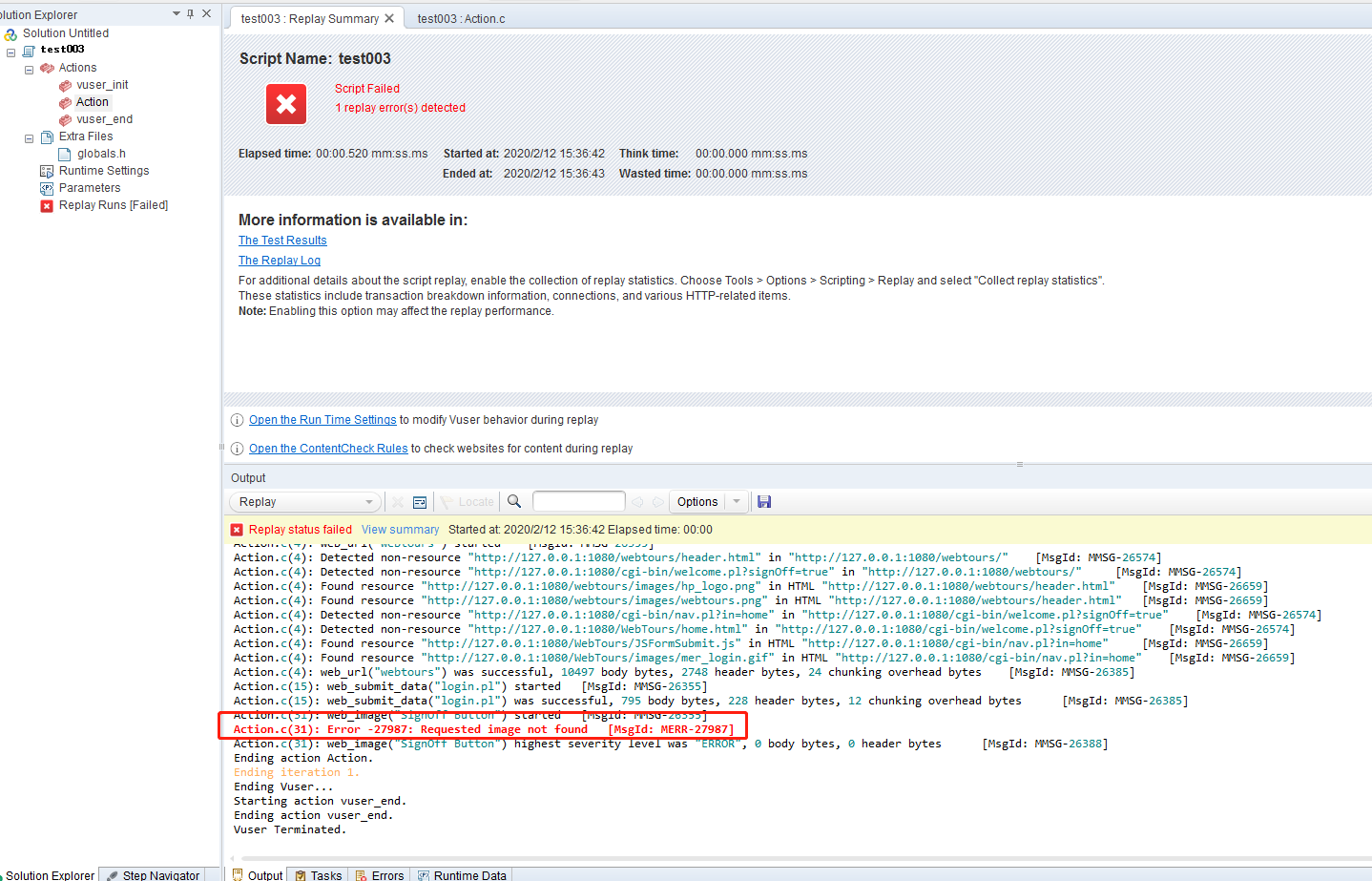Switch to test003 : Replay Summary tab
This screenshot has width=1372, height=881.
click(310, 19)
